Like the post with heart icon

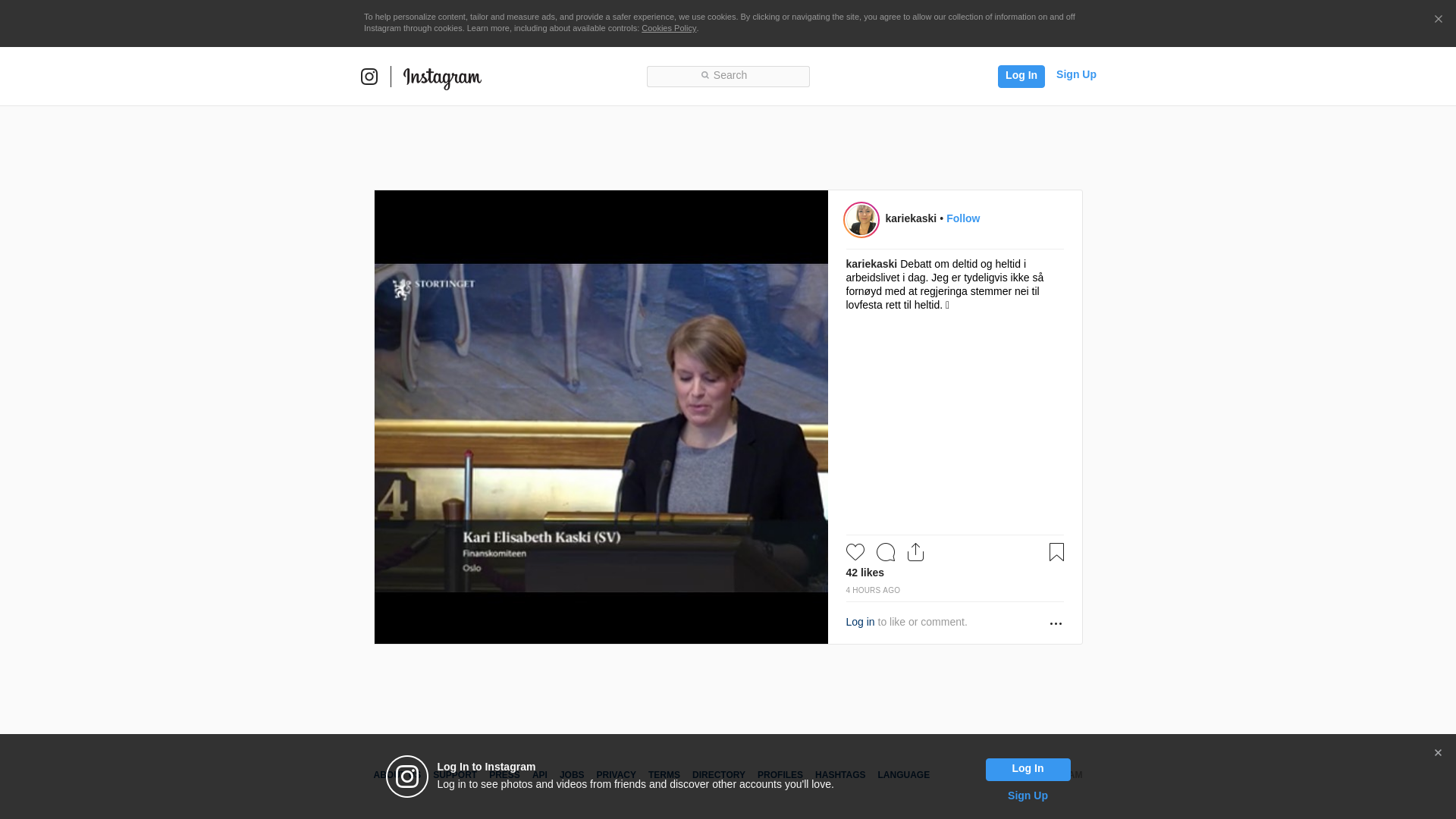click(x=855, y=552)
